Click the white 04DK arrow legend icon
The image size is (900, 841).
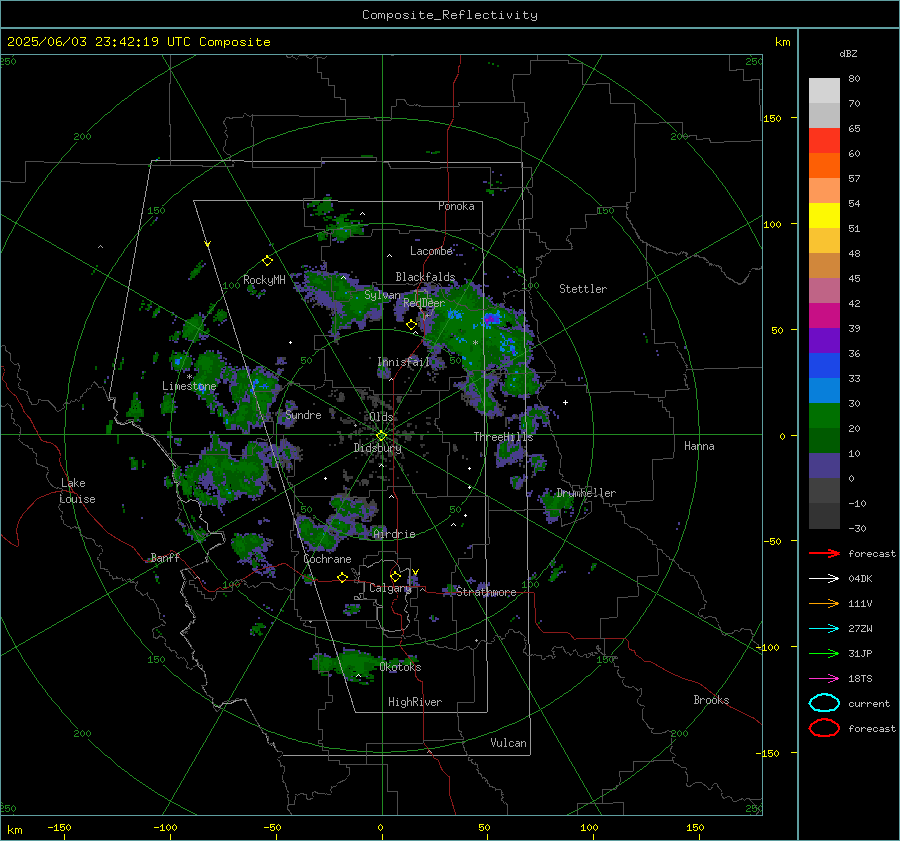coord(824,579)
